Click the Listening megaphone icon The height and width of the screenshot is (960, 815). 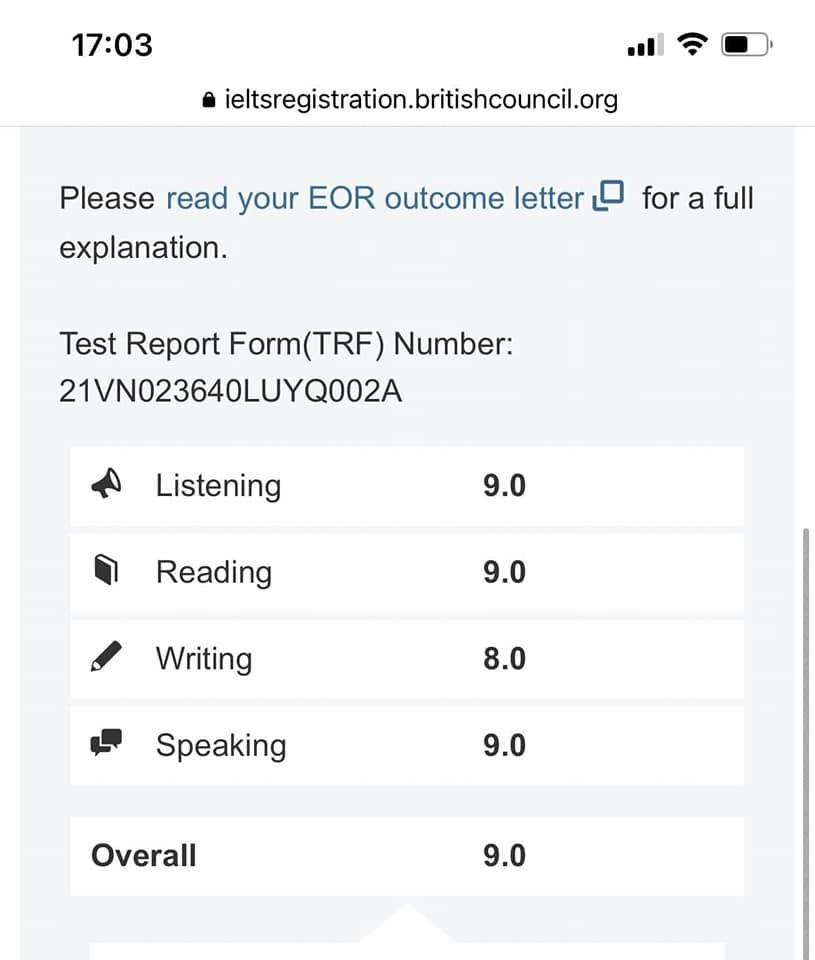click(106, 485)
